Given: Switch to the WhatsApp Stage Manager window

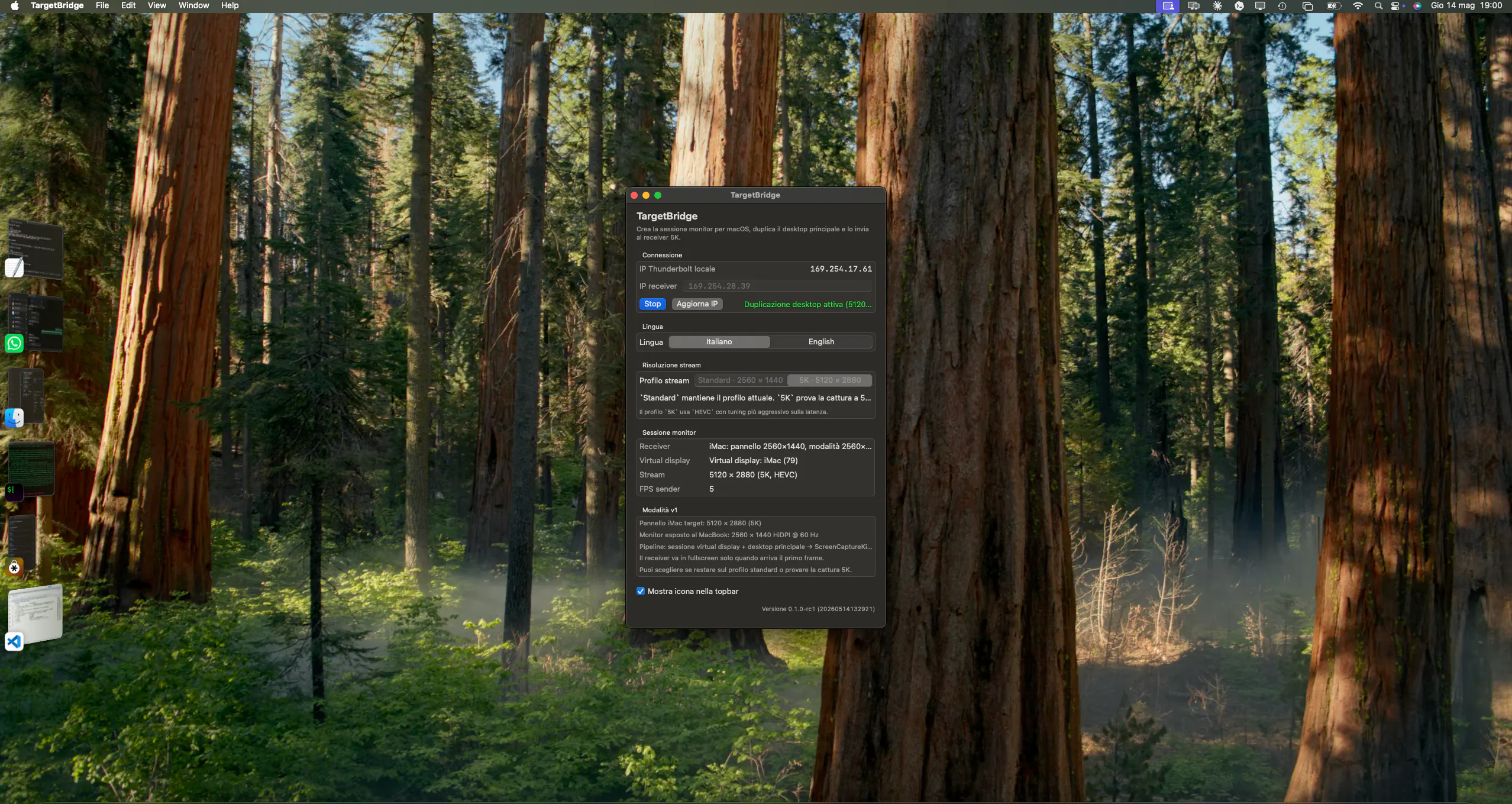Looking at the screenshot, I should point(35,323).
